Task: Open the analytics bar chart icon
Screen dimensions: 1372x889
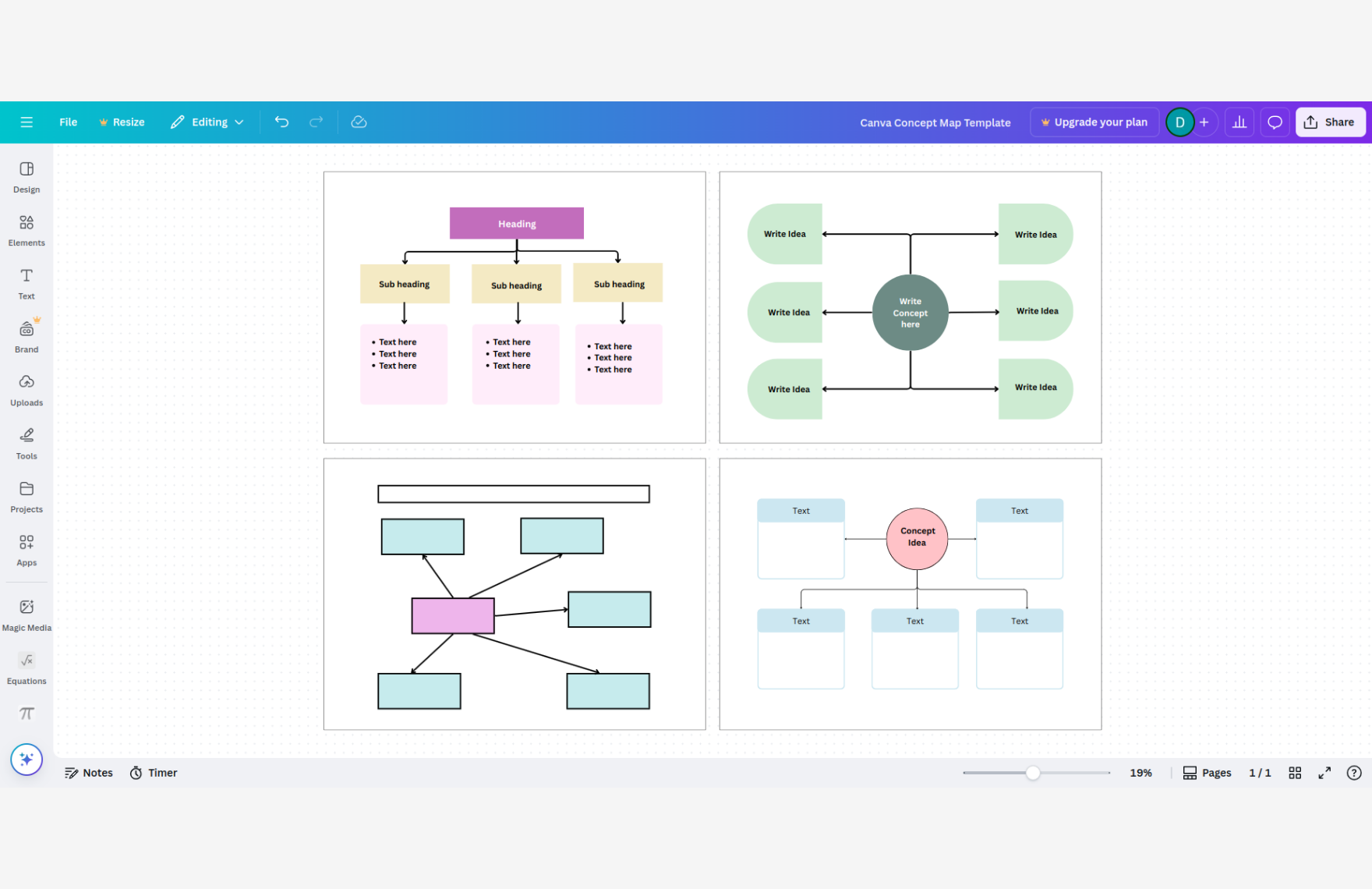Action: coord(1239,122)
